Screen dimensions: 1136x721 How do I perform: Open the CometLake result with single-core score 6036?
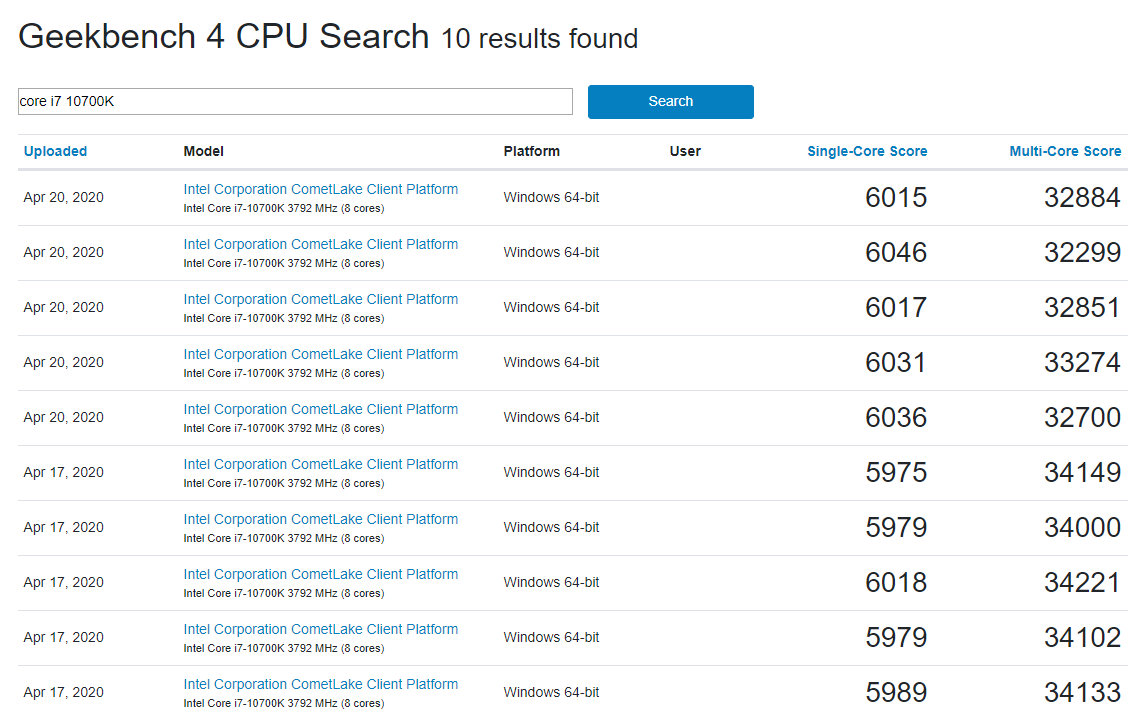pos(320,409)
